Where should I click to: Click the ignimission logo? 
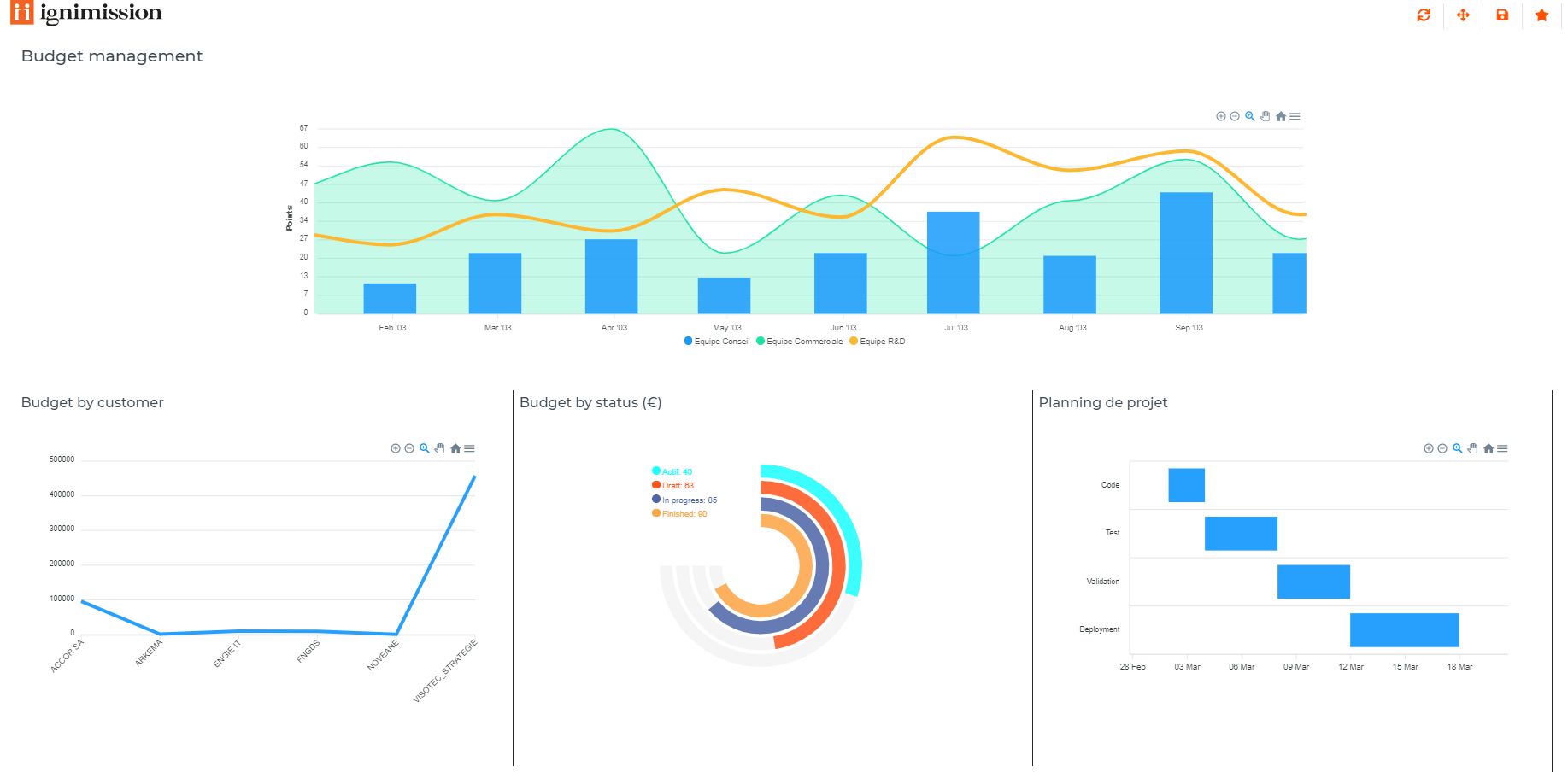pos(85,13)
